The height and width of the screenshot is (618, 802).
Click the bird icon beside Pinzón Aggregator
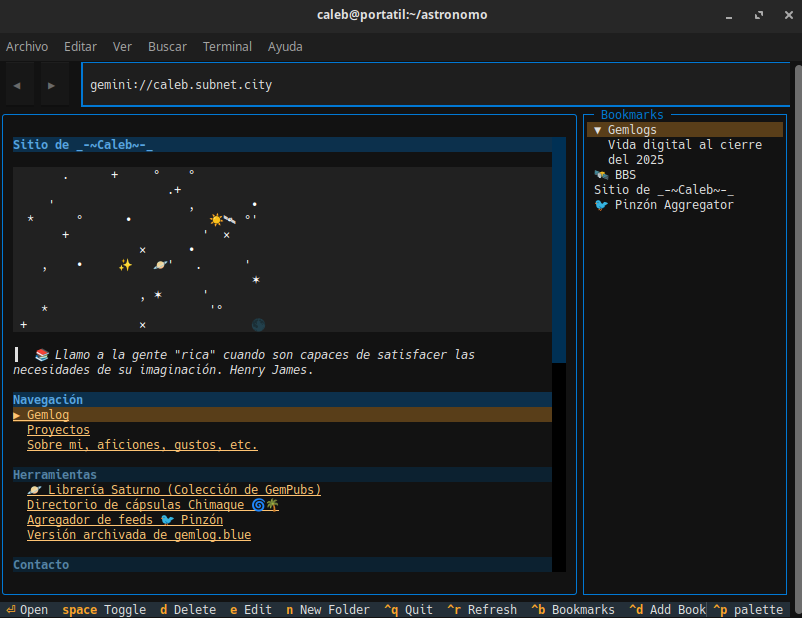[x=601, y=205]
